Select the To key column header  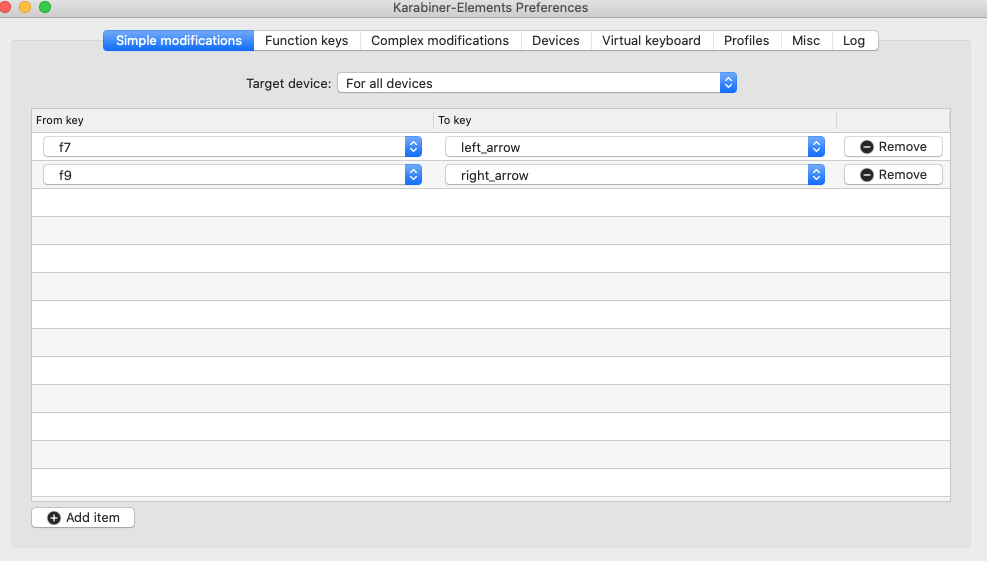coord(635,120)
